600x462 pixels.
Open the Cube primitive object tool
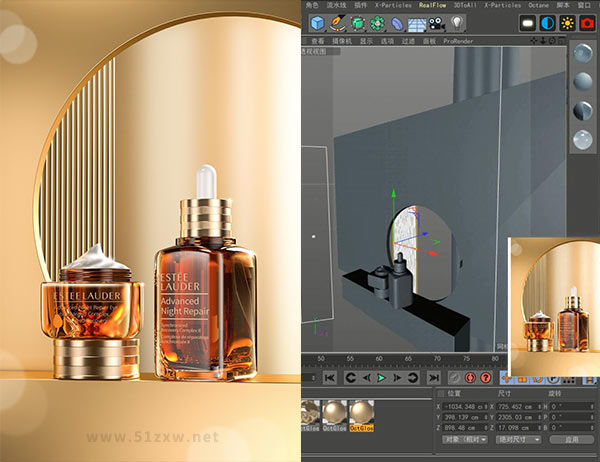(317, 23)
